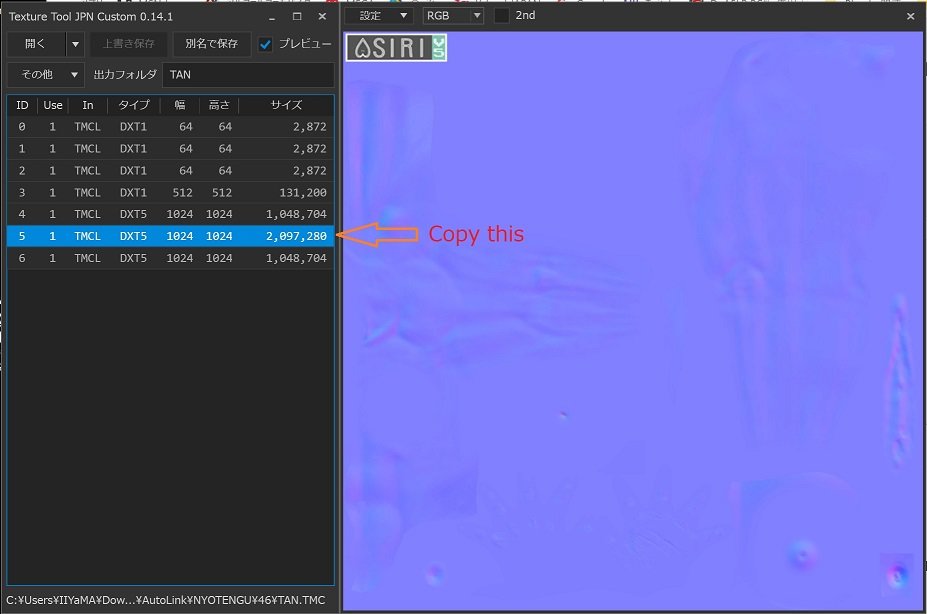Click the TAN.TMC file path status text
The width and height of the screenshot is (927, 614).
[x=166, y=600]
